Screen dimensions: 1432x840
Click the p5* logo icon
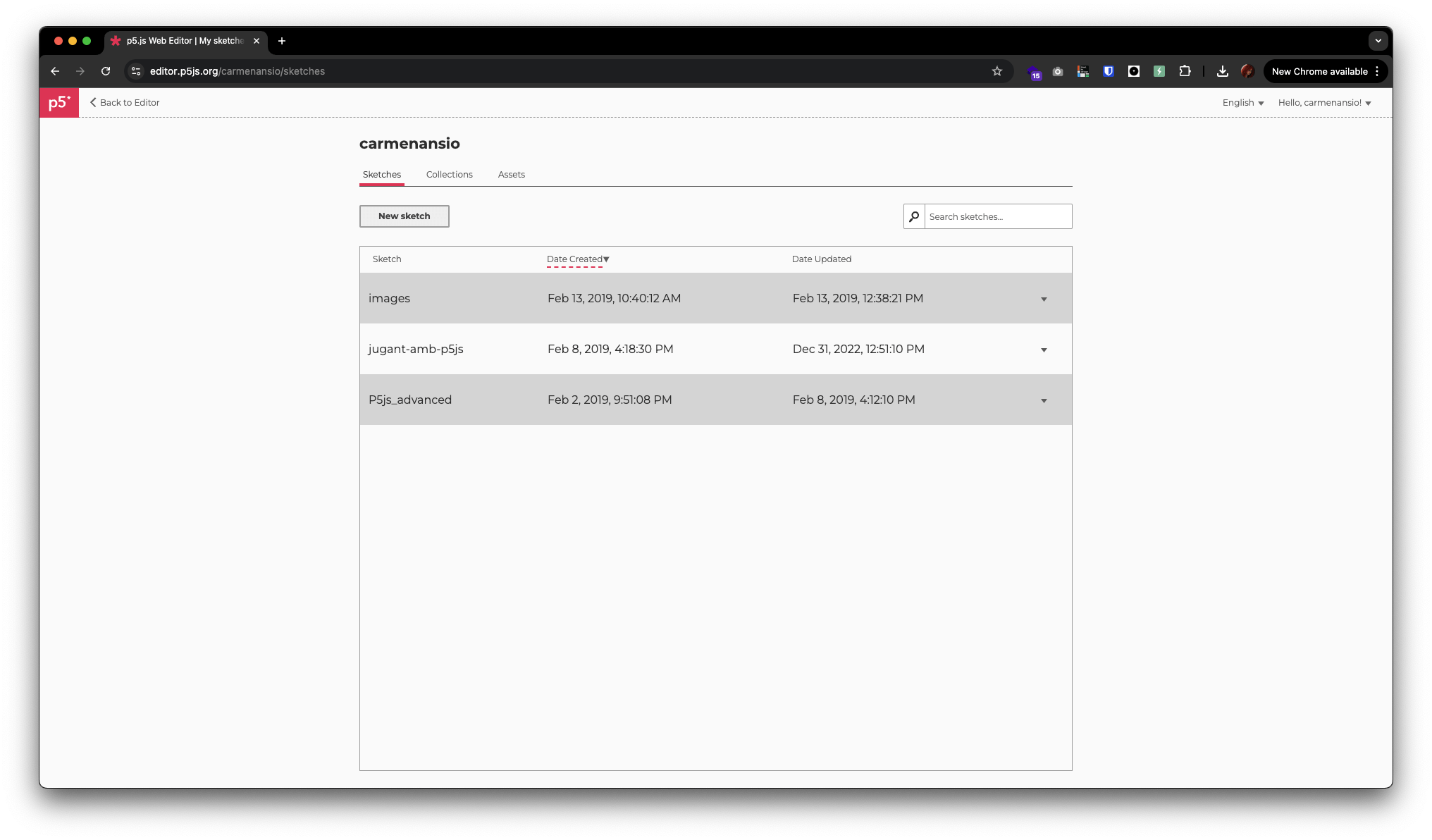59,103
